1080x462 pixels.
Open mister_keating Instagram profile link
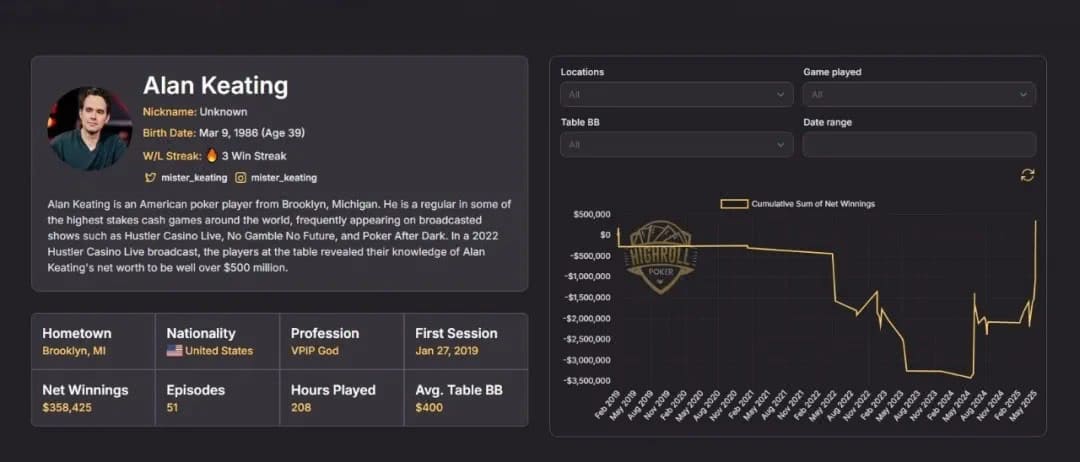point(284,178)
